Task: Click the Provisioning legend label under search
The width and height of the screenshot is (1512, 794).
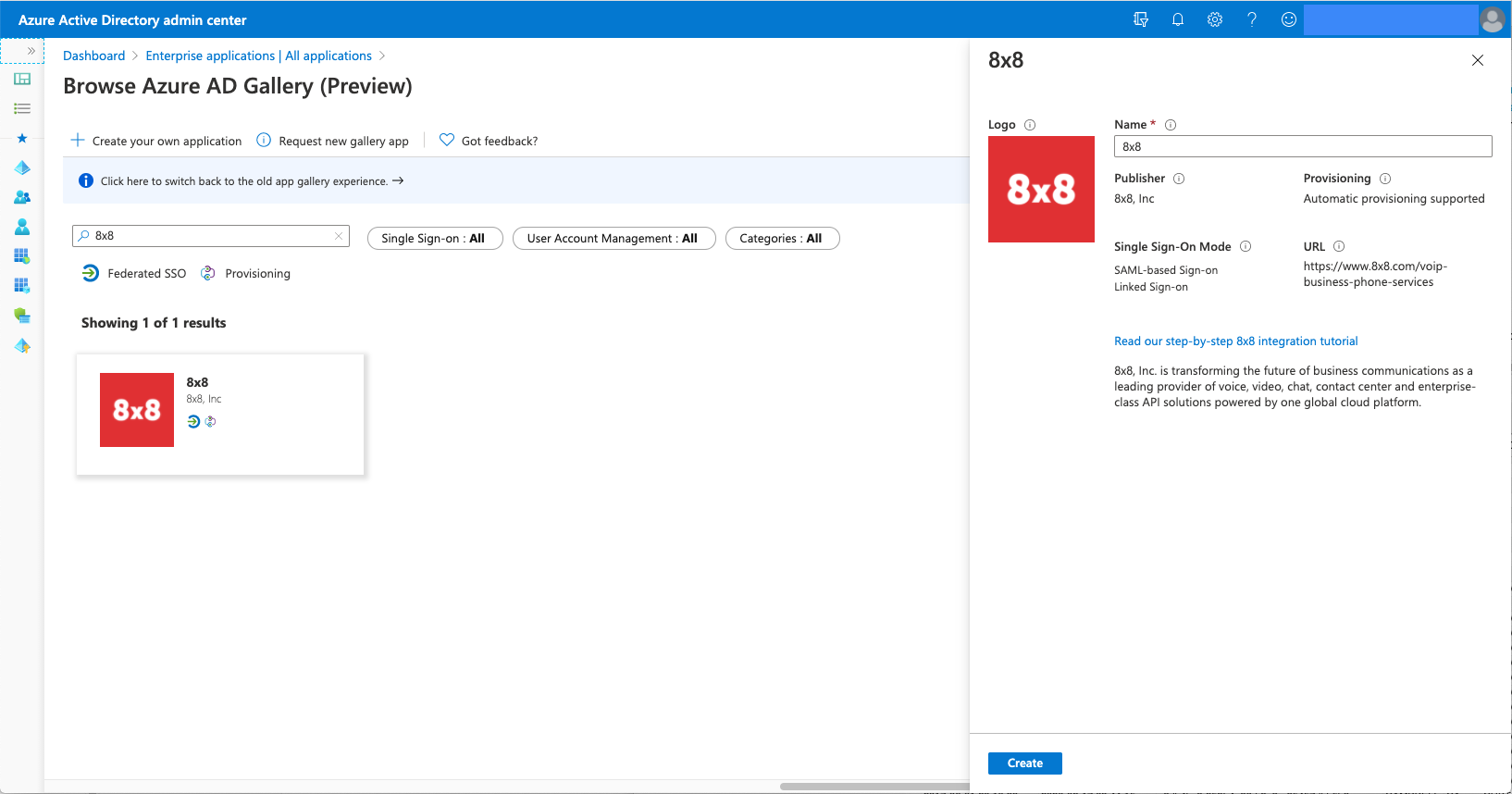Action: coord(257,274)
